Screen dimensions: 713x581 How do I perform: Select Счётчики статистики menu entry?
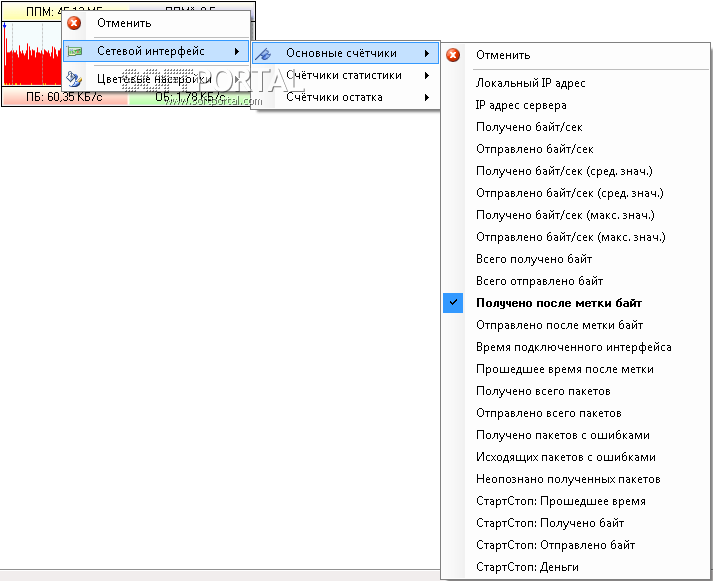click(346, 75)
